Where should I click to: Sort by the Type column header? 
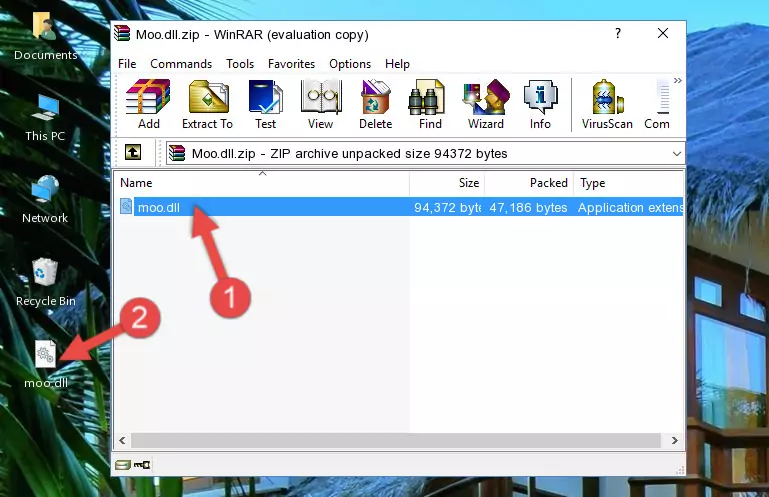click(629, 183)
